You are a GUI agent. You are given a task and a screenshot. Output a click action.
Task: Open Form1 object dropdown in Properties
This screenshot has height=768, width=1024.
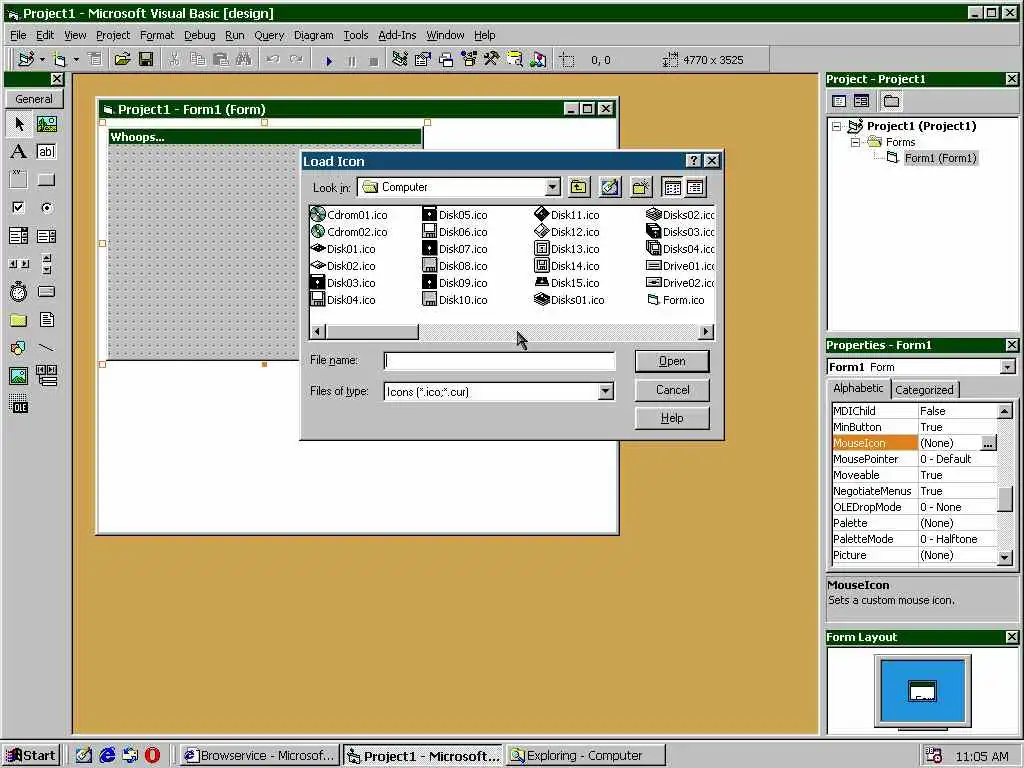point(1008,367)
